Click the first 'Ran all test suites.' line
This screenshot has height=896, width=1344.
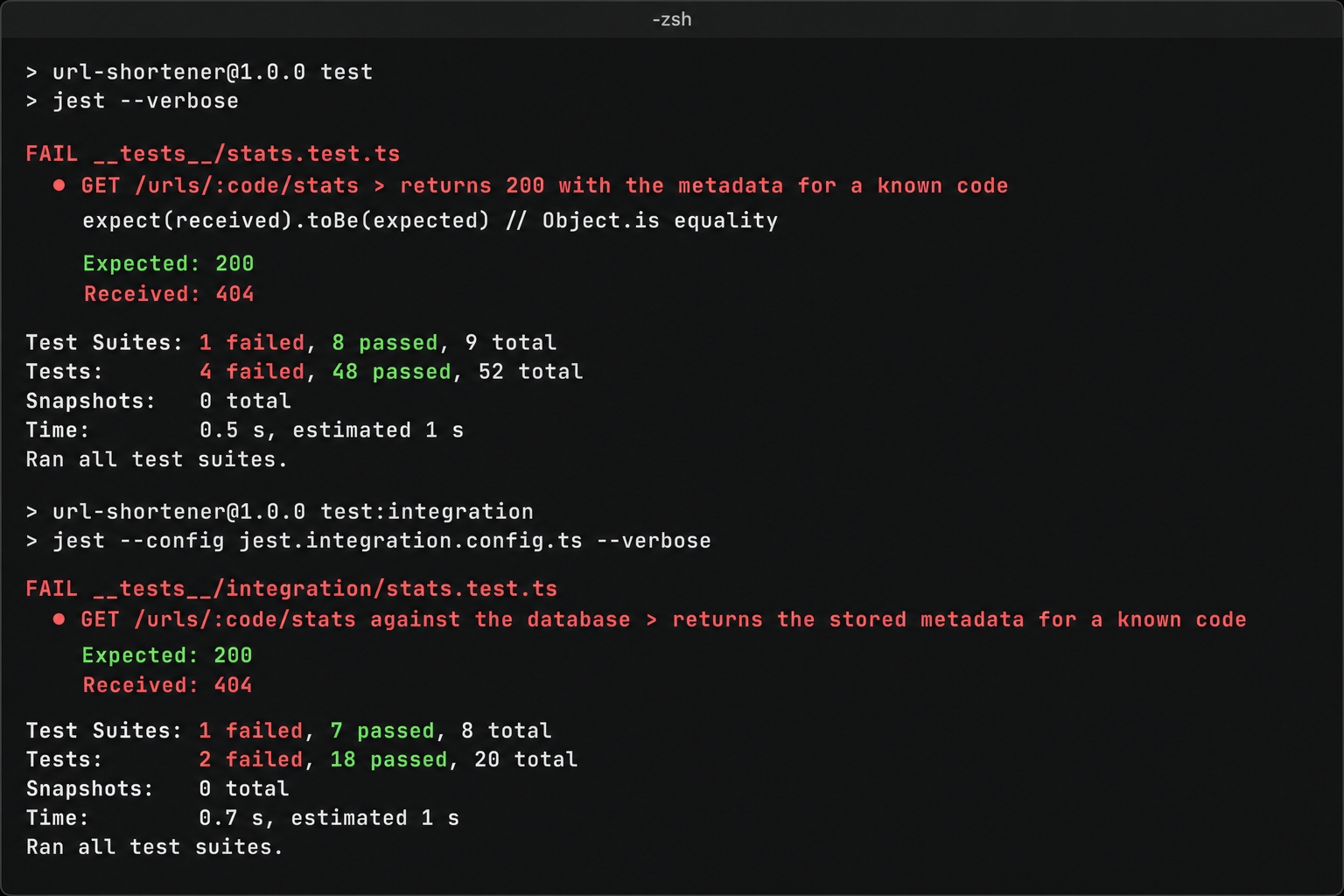click(157, 459)
